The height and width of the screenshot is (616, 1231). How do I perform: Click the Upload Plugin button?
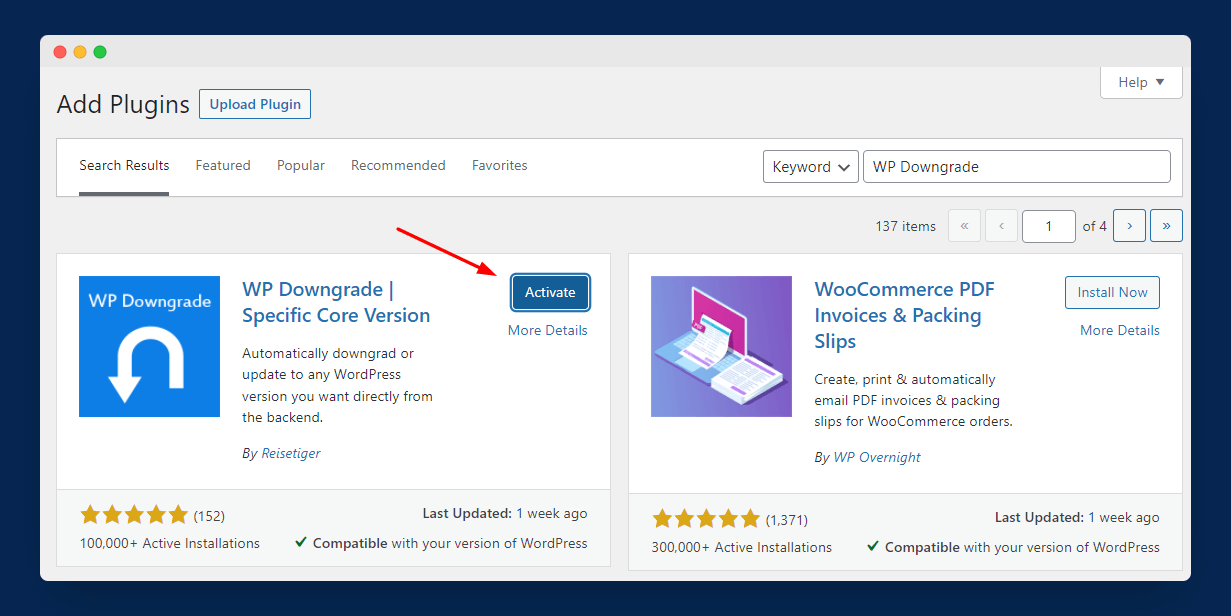(255, 104)
